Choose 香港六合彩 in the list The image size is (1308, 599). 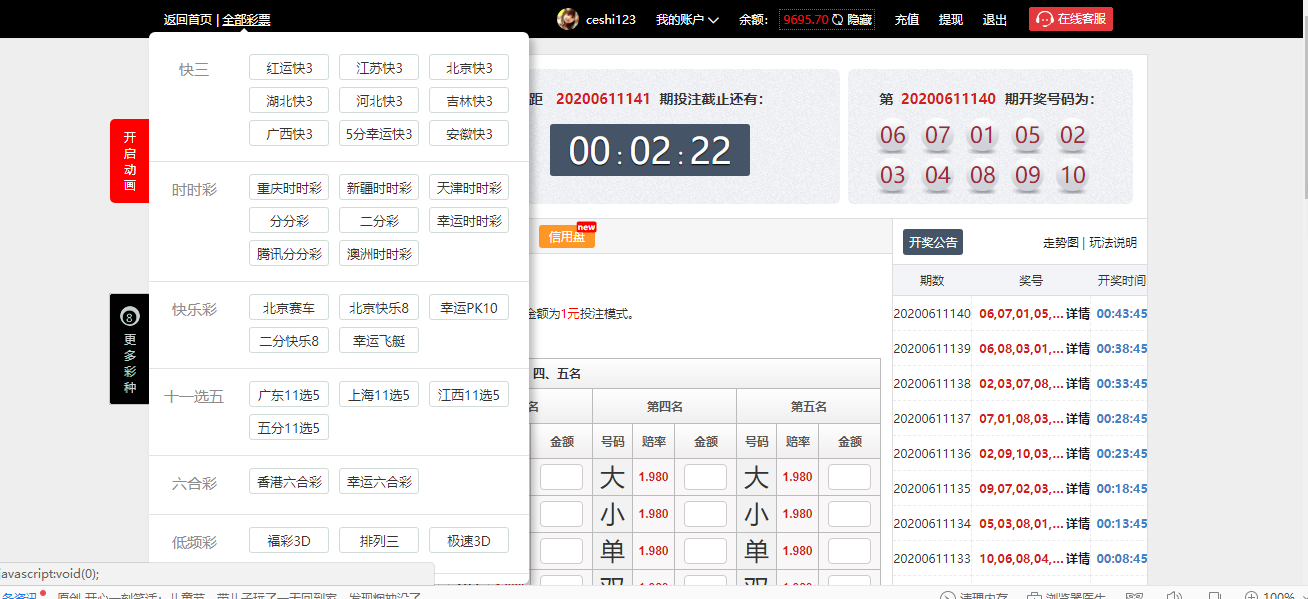pos(289,482)
